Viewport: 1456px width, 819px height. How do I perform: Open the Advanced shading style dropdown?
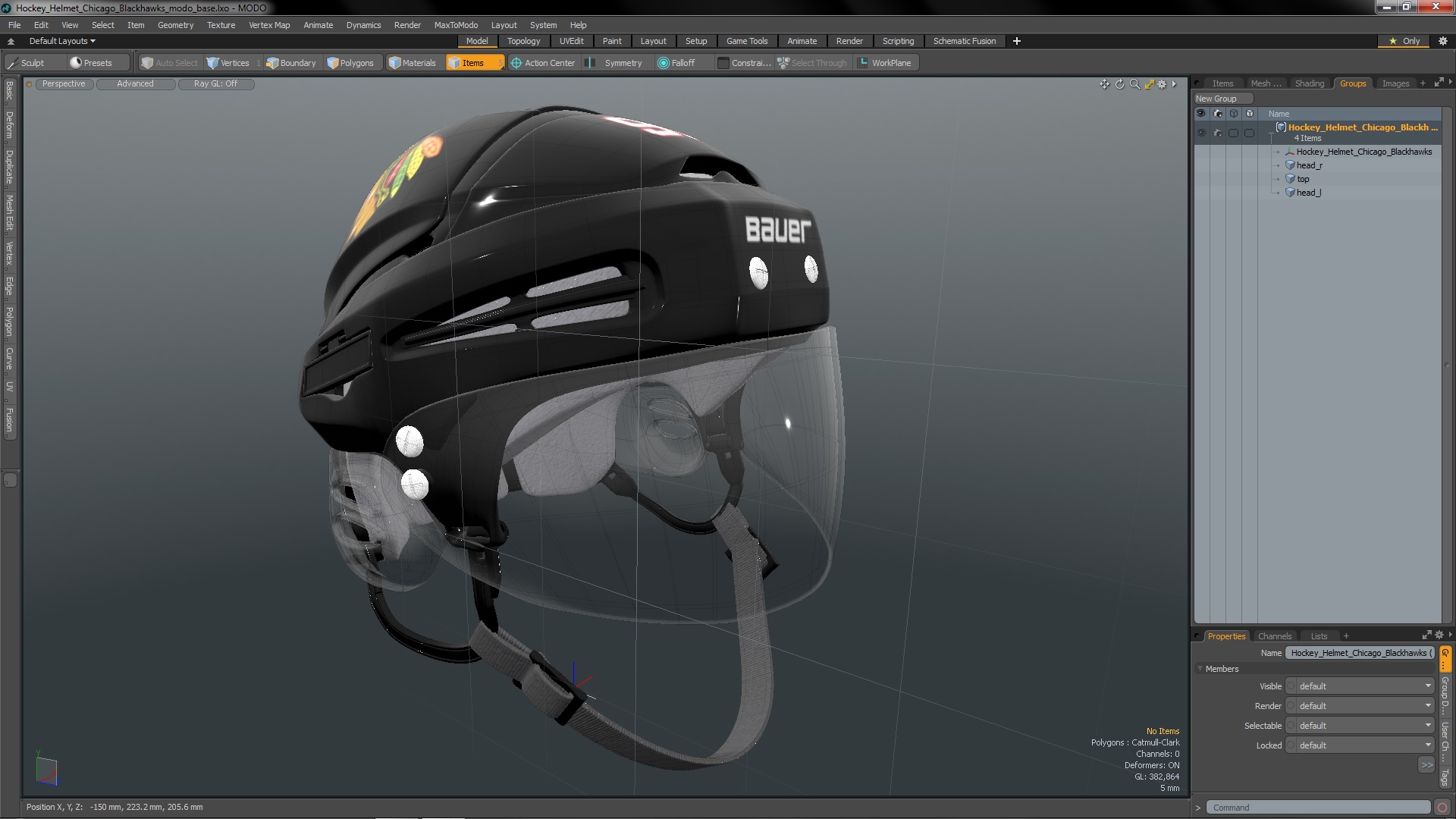135,84
